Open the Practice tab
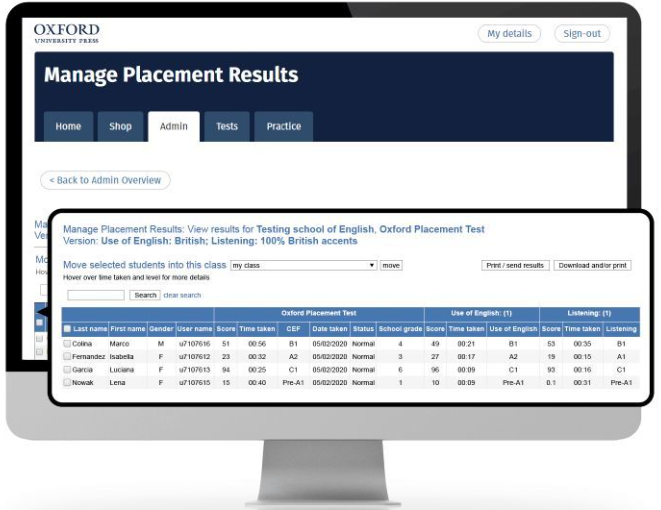The image size is (661, 510). tap(284, 126)
